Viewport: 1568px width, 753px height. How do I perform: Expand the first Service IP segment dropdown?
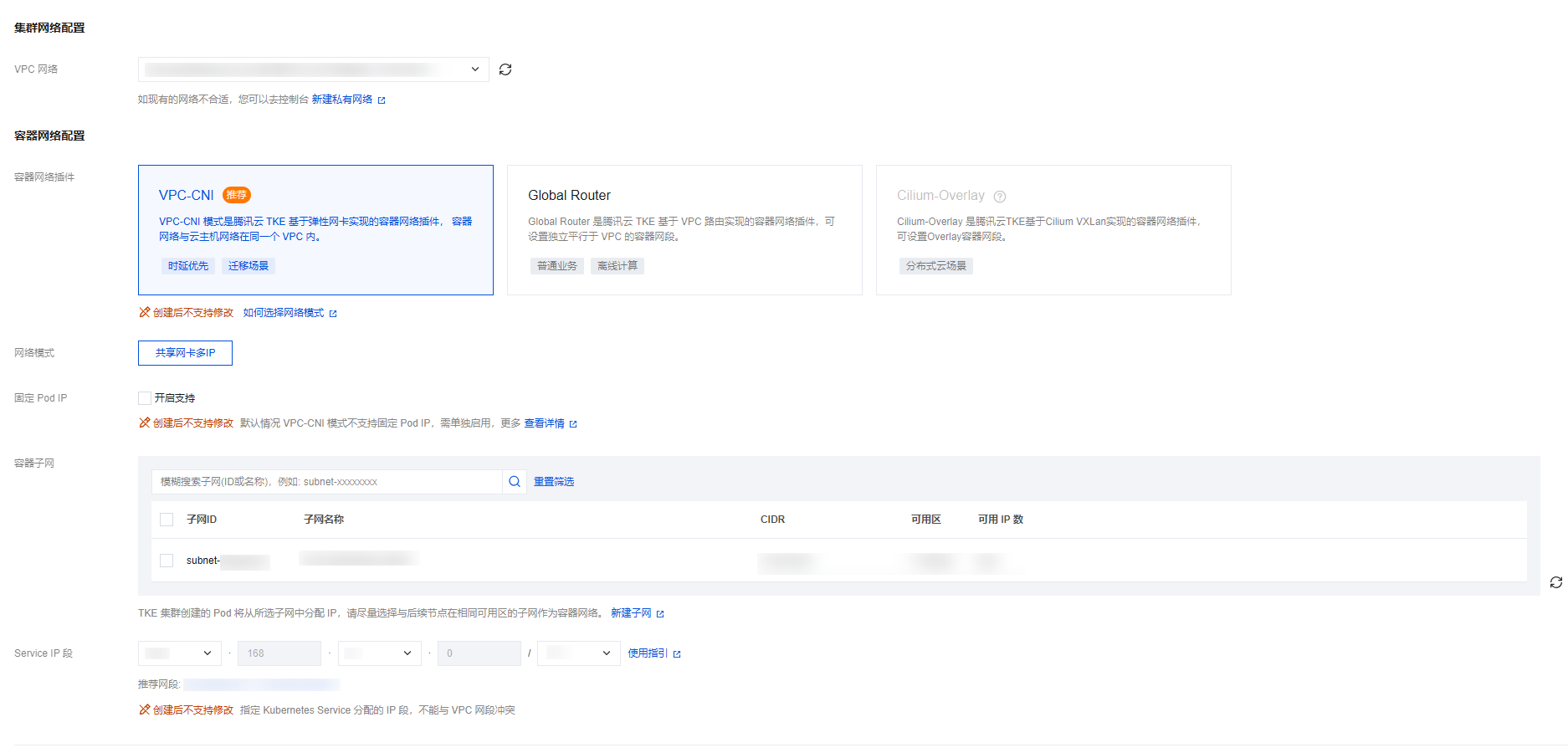(179, 653)
